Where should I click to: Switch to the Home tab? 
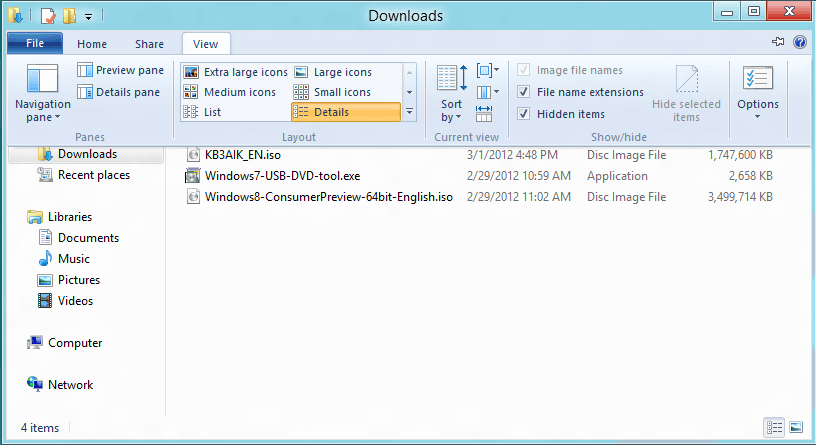92,44
